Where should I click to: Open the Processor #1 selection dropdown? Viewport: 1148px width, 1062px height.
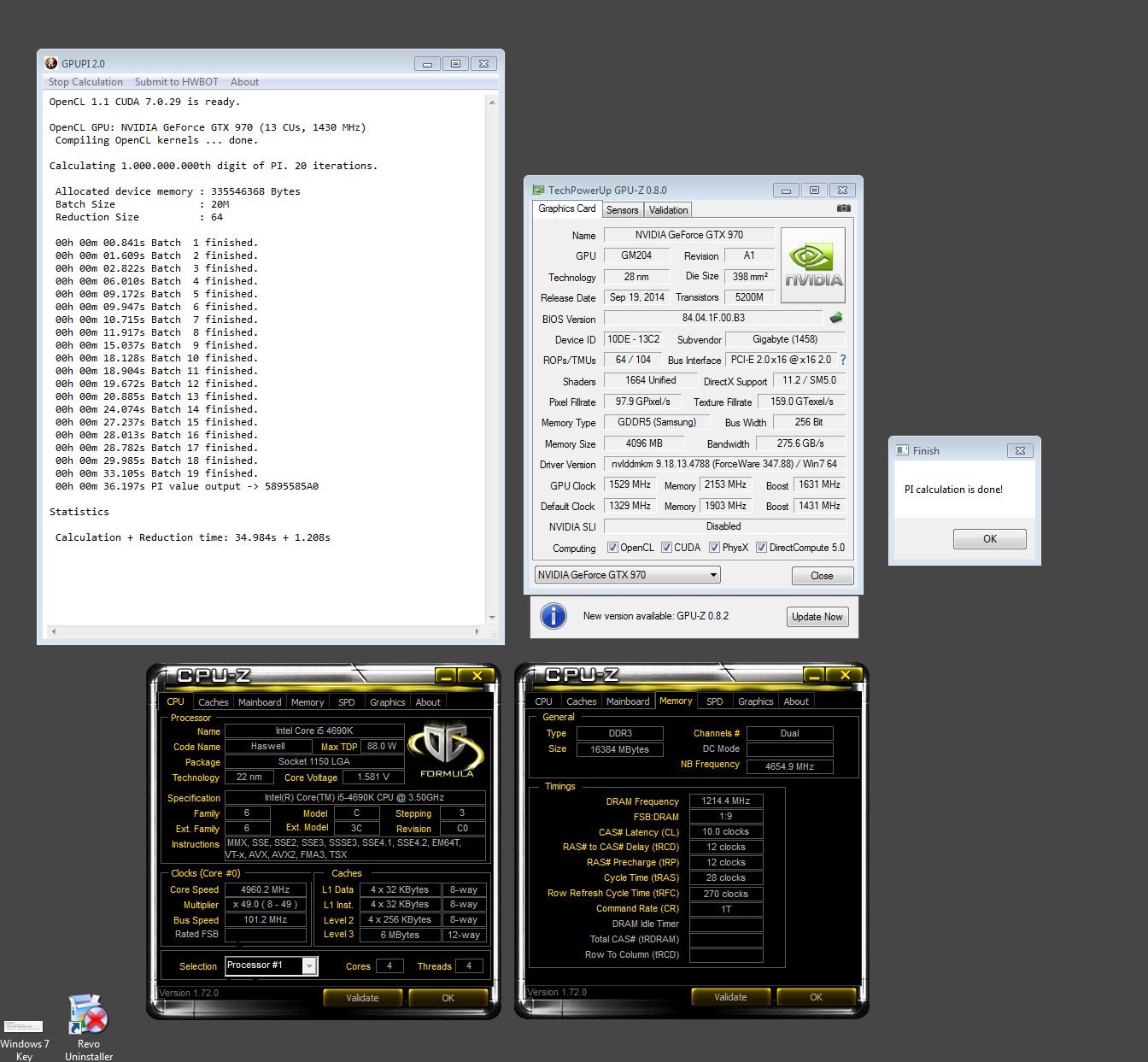pyautogui.click(x=272, y=965)
